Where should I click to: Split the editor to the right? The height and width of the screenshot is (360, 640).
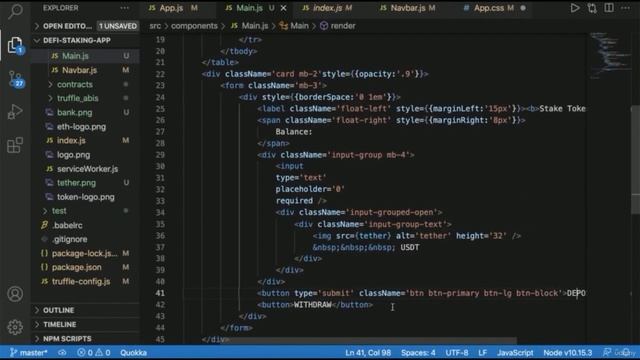[609, 8]
